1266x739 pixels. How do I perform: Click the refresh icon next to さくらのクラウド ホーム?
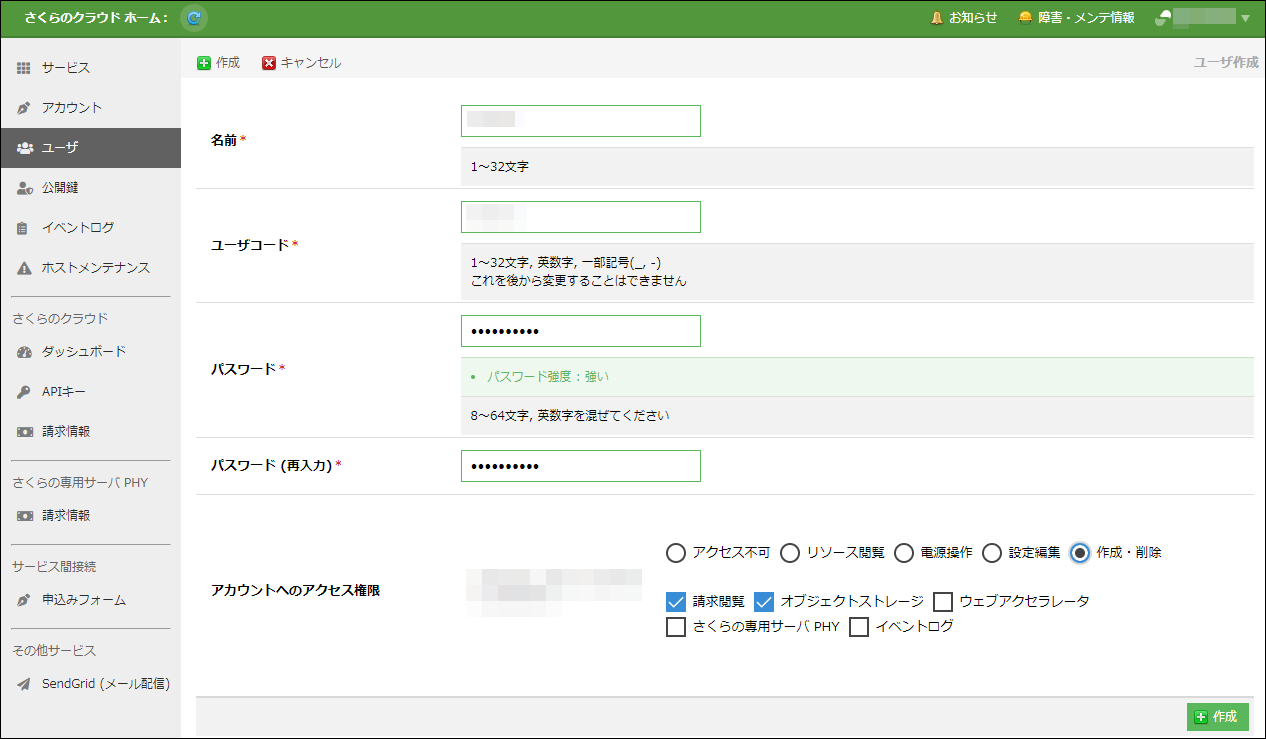[194, 18]
